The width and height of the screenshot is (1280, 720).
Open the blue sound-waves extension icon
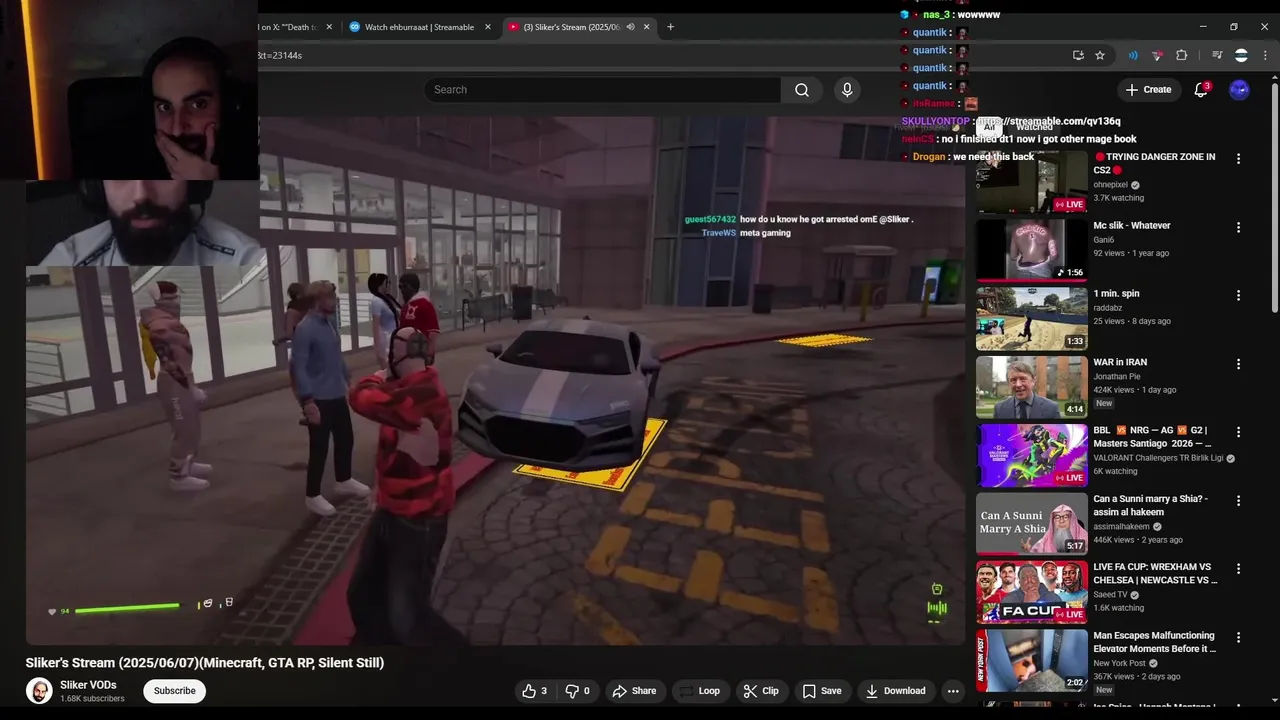point(1133,55)
